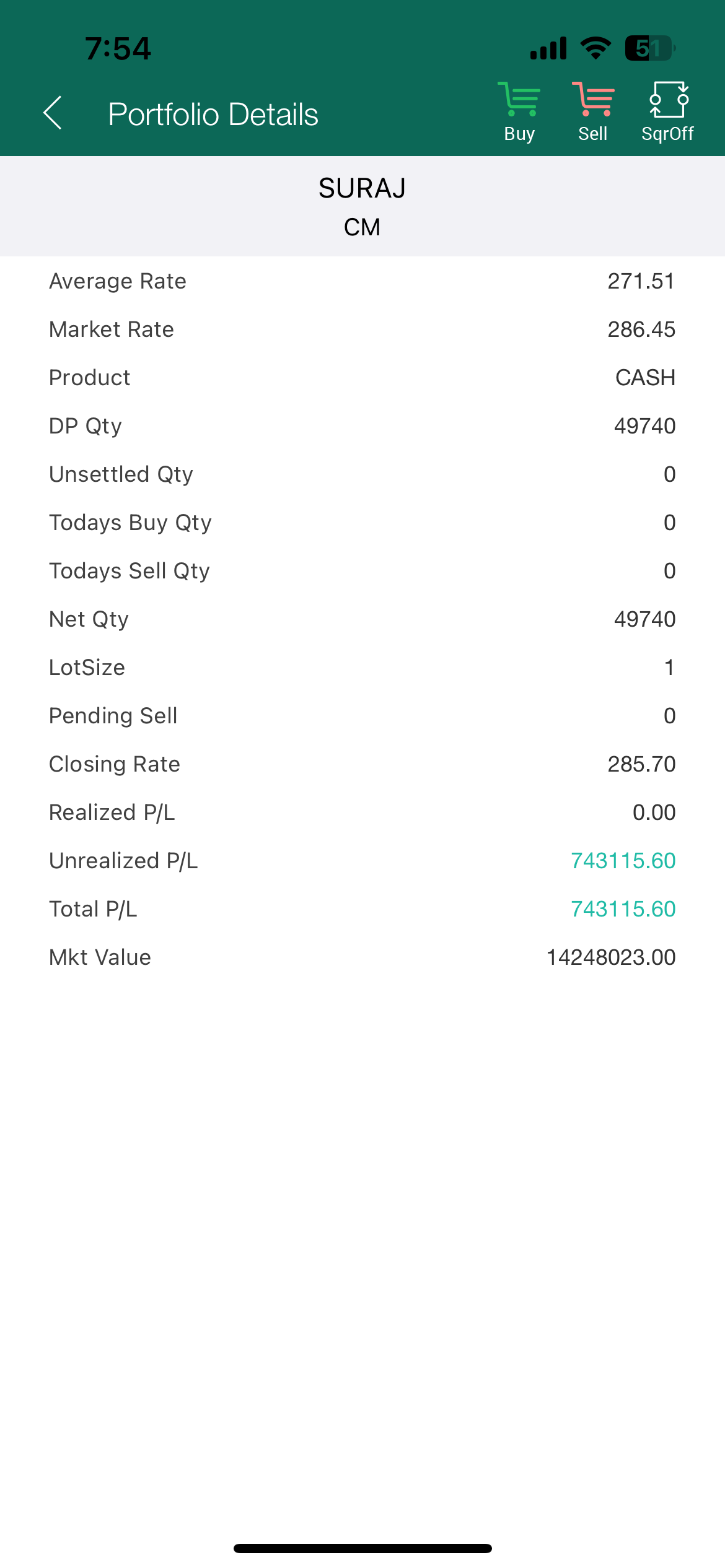Image resolution: width=725 pixels, height=1568 pixels.
Task: Select the Mkt Value amount 14248023.00
Action: [x=611, y=957]
